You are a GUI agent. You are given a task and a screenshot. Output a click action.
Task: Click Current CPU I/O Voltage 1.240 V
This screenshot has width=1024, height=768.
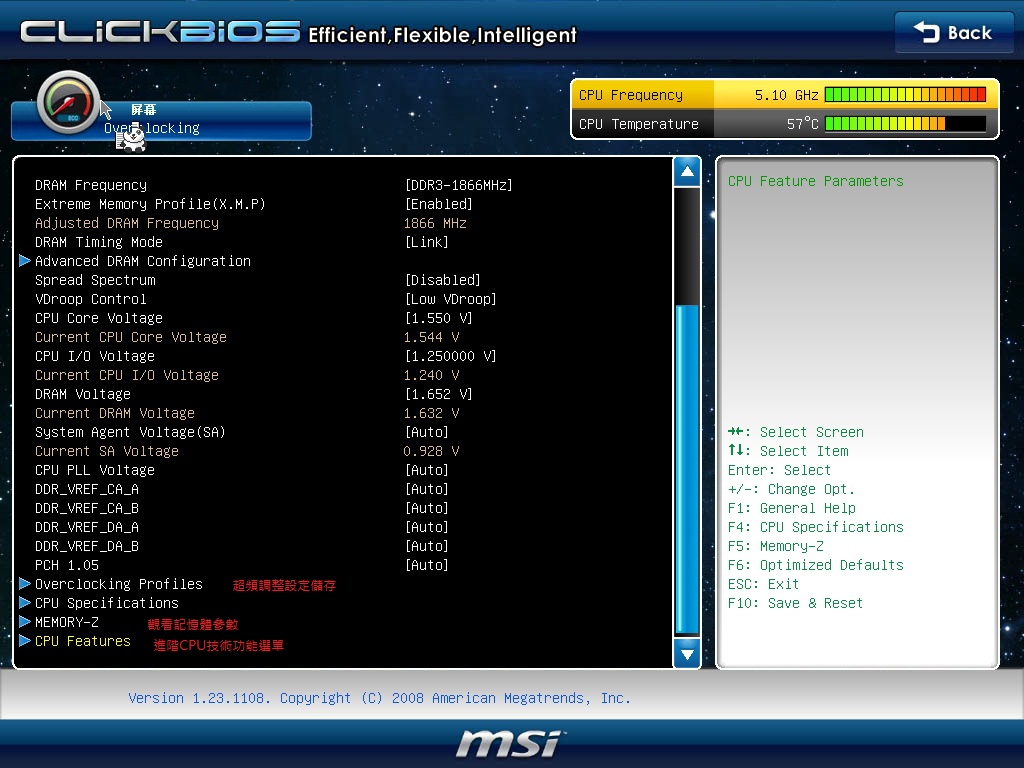pos(431,375)
